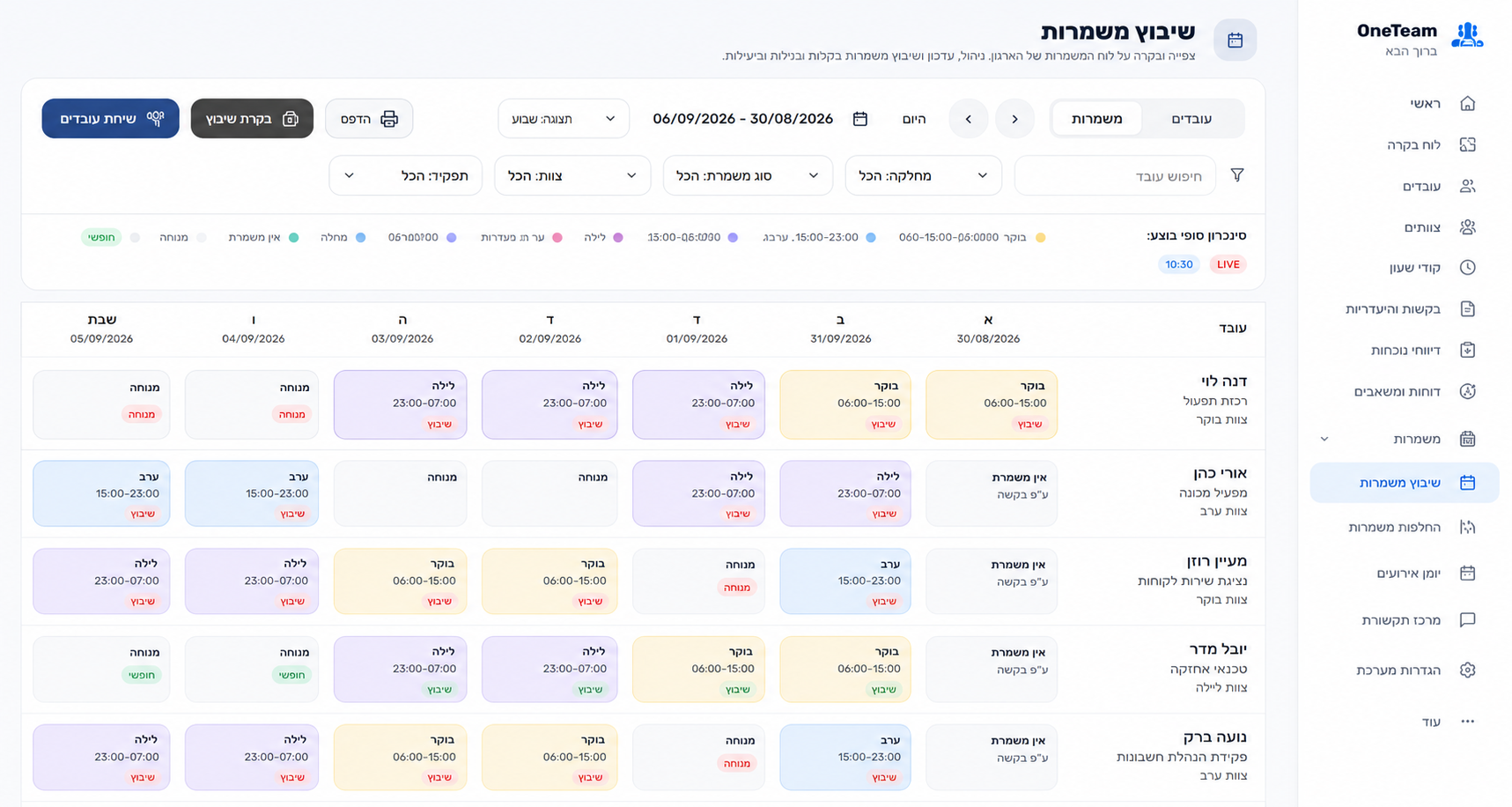This screenshot has height=807, width=1512.
Task: Open הגדרות מערכת gear icon
Action: click(x=1467, y=670)
